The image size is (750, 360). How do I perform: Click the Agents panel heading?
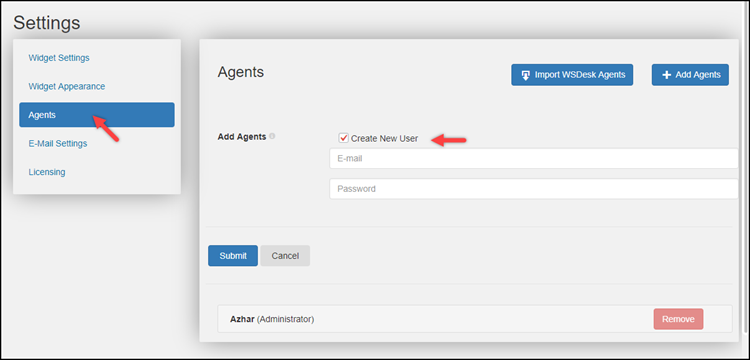241,72
